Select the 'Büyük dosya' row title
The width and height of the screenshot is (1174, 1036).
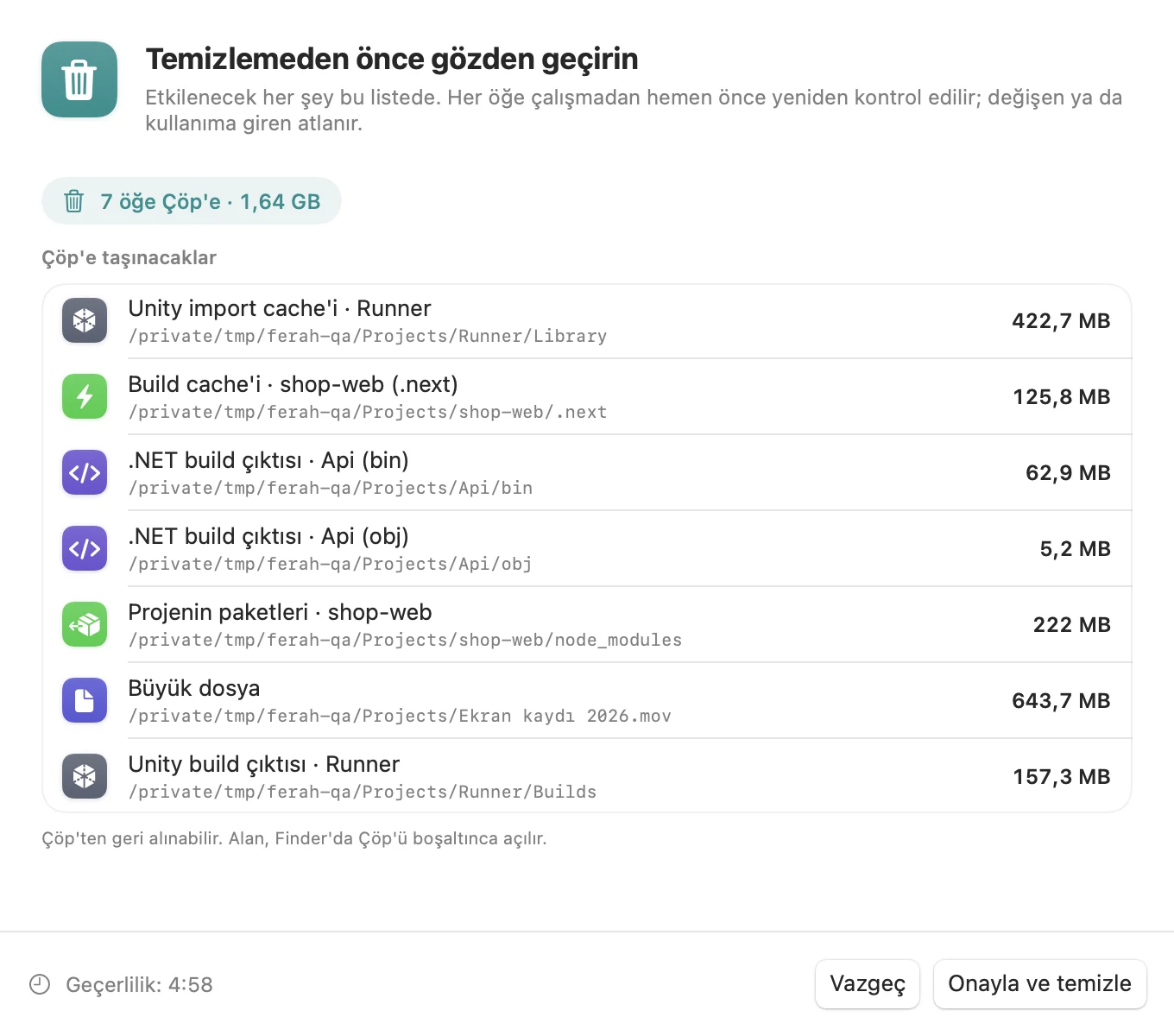[x=194, y=688]
